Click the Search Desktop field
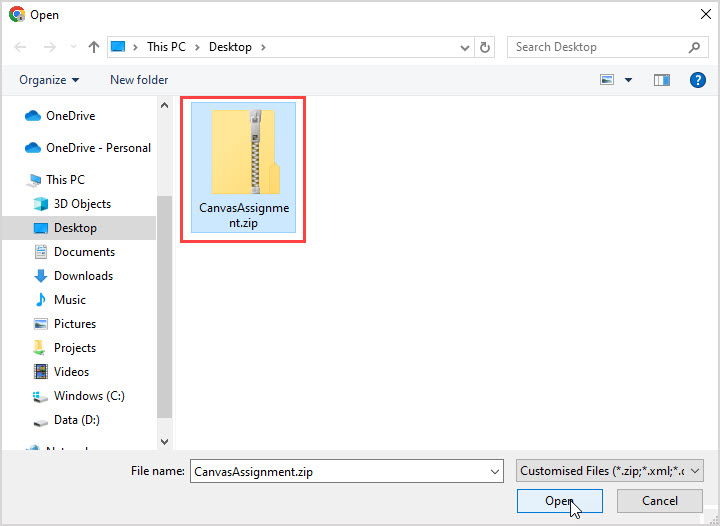 (x=597, y=47)
